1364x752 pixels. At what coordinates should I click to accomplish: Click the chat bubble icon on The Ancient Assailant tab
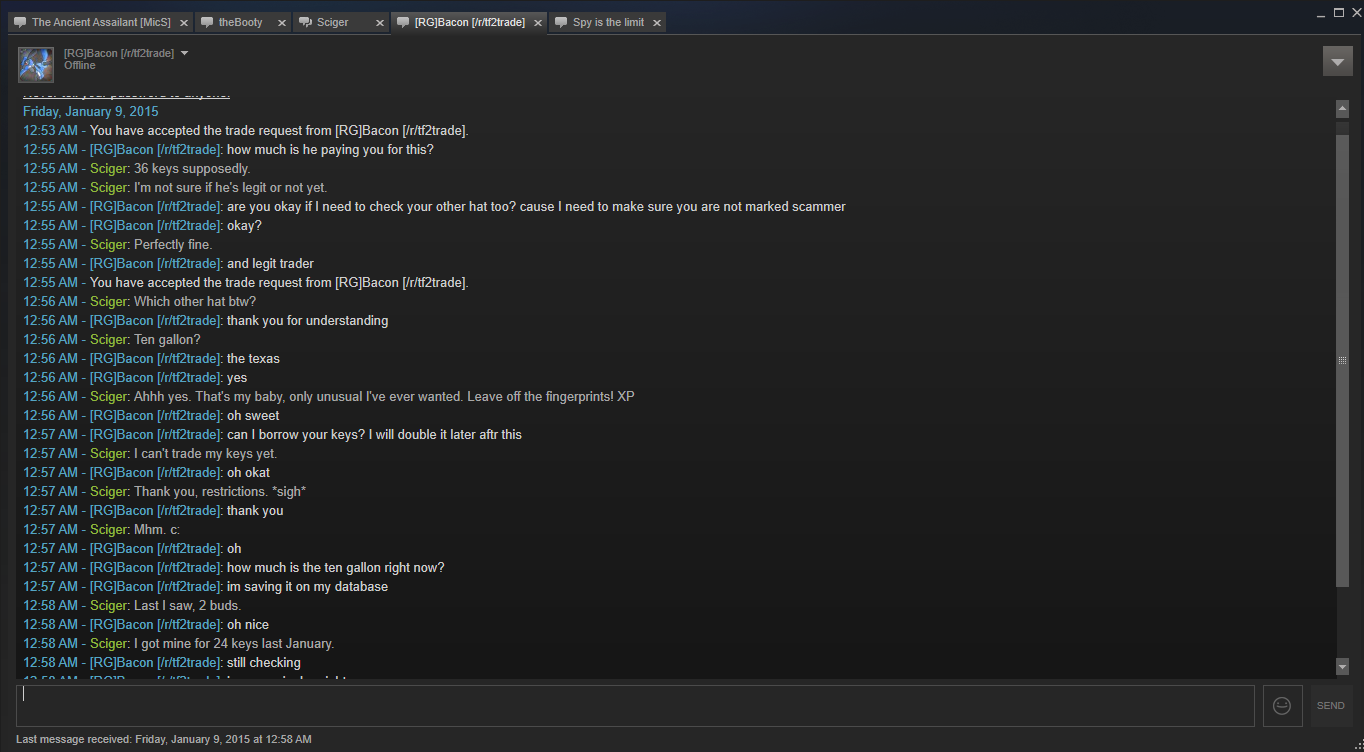point(20,22)
